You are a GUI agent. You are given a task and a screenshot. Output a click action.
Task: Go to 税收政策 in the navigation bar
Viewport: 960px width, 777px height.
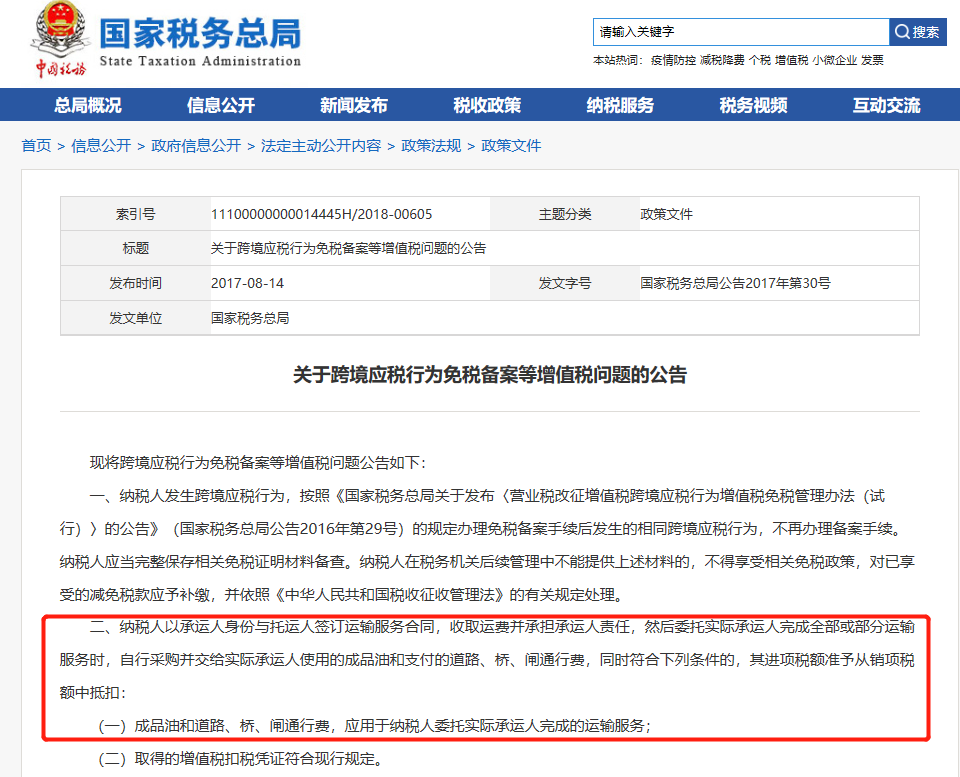487,105
